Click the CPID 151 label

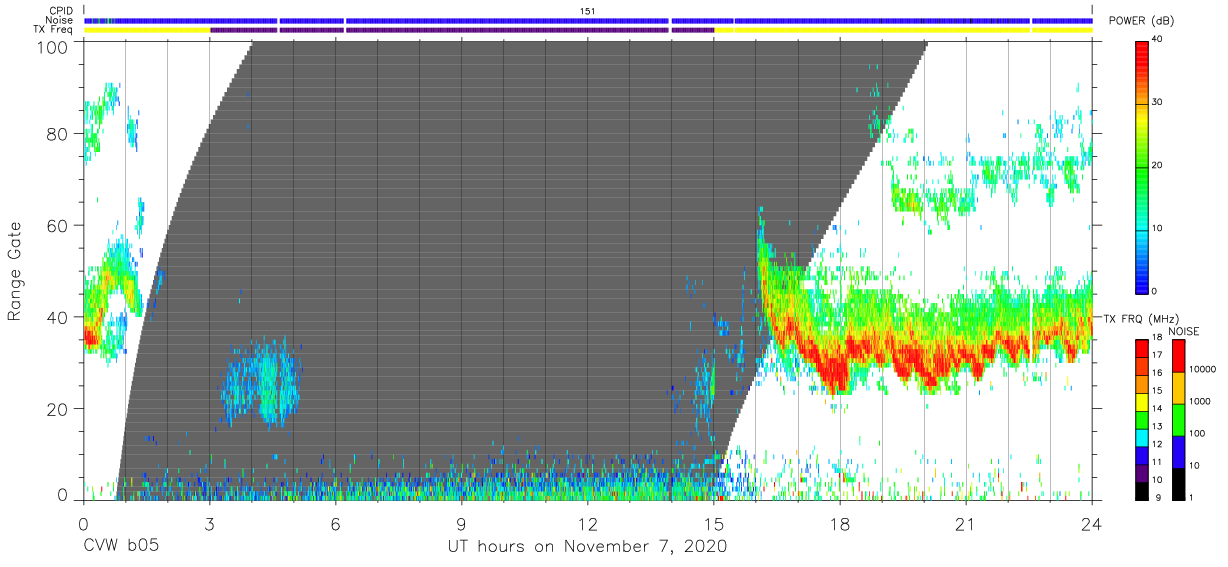pyautogui.click(x=587, y=11)
